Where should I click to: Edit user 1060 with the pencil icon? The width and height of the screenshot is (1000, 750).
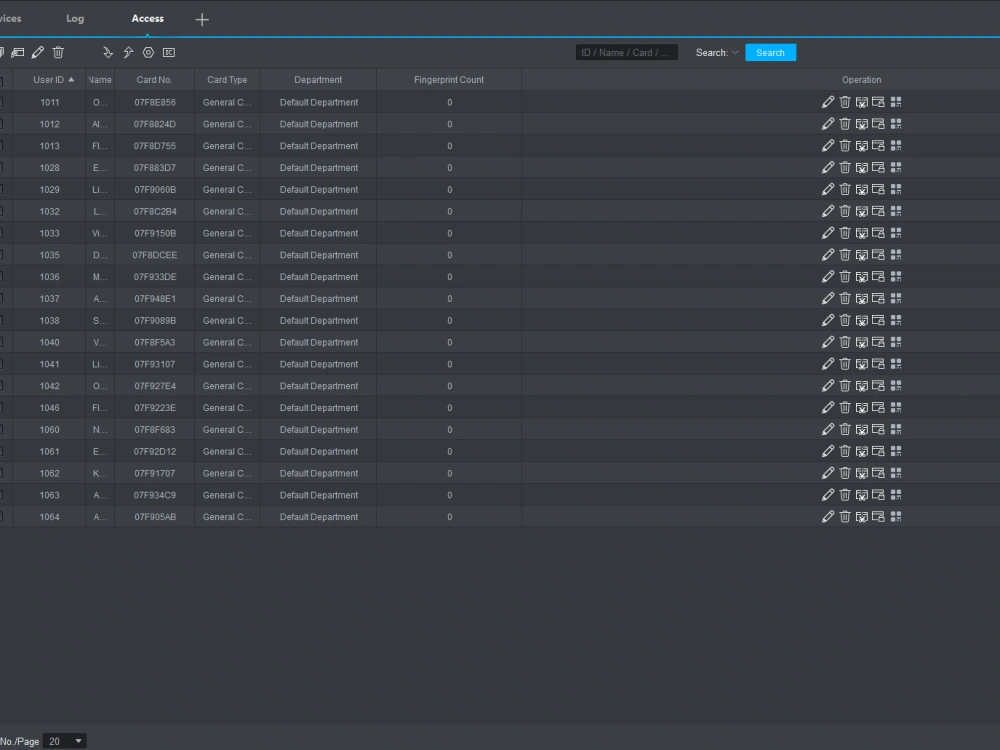828,429
